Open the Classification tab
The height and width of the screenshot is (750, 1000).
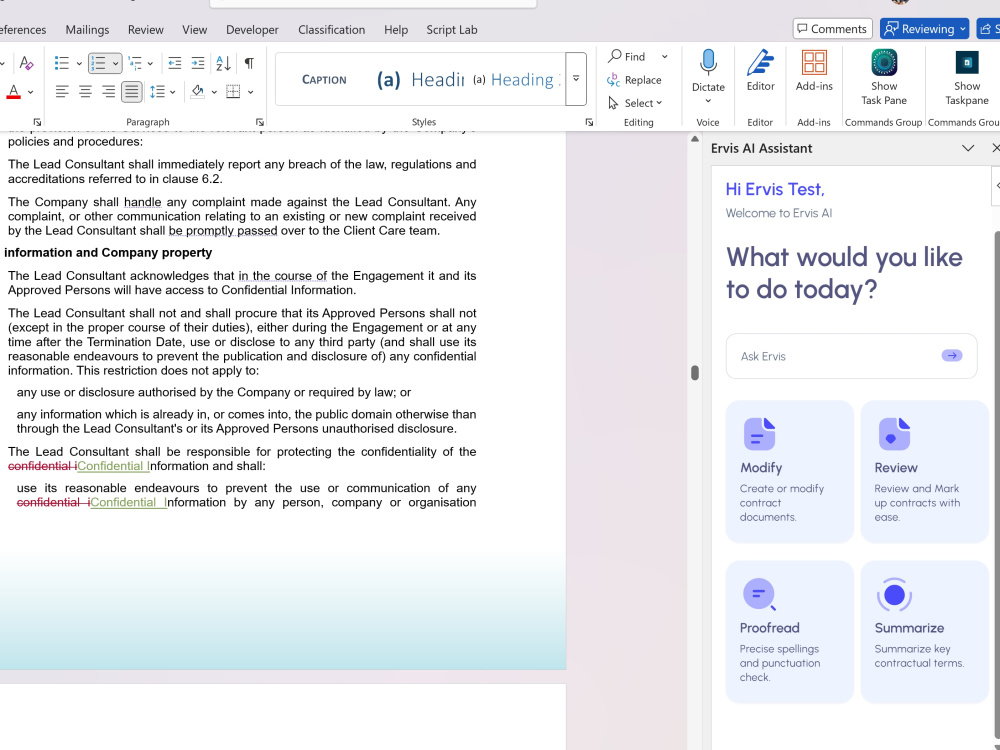[332, 30]
